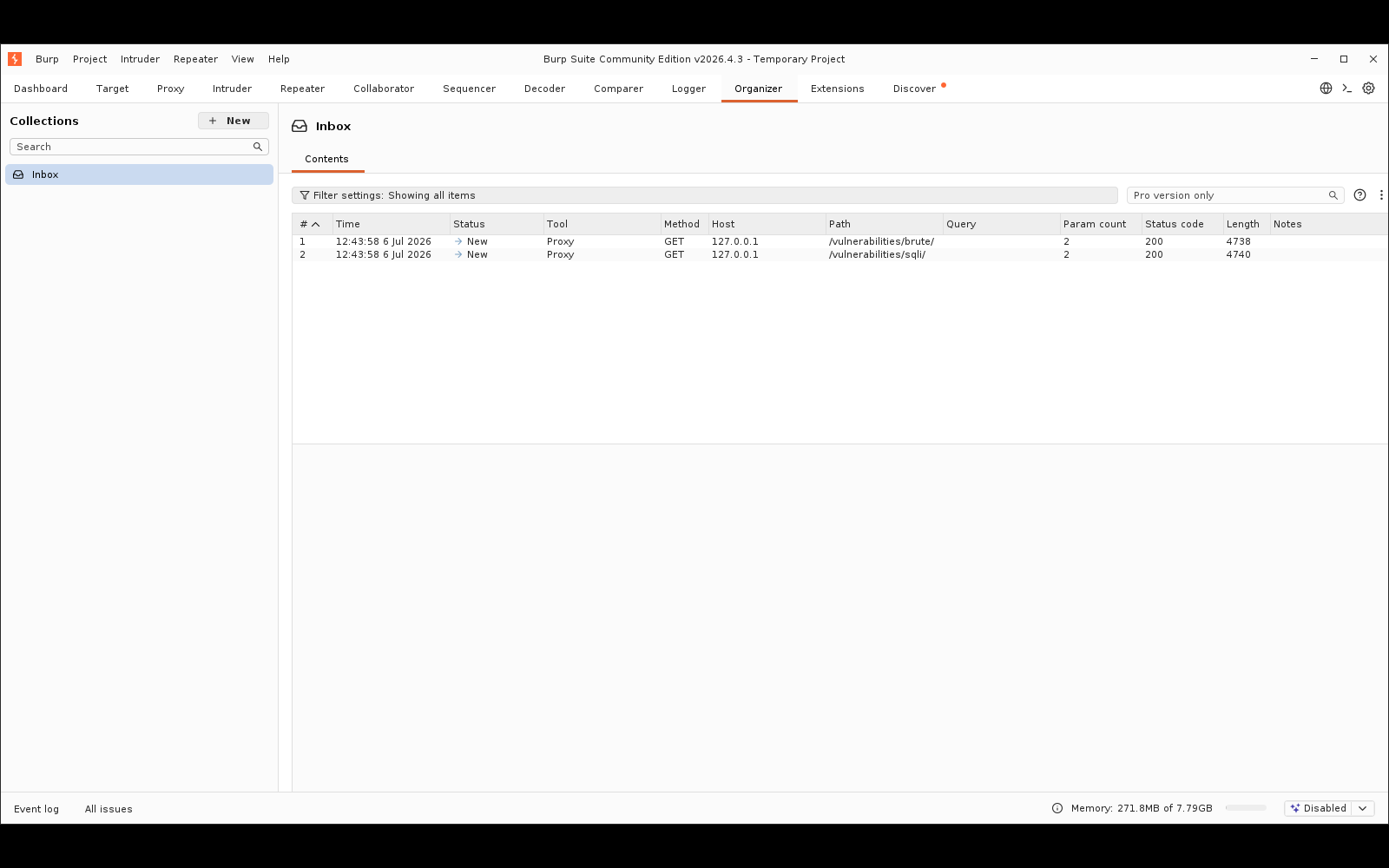Sort by the Status code column header

click(1182, 224)
